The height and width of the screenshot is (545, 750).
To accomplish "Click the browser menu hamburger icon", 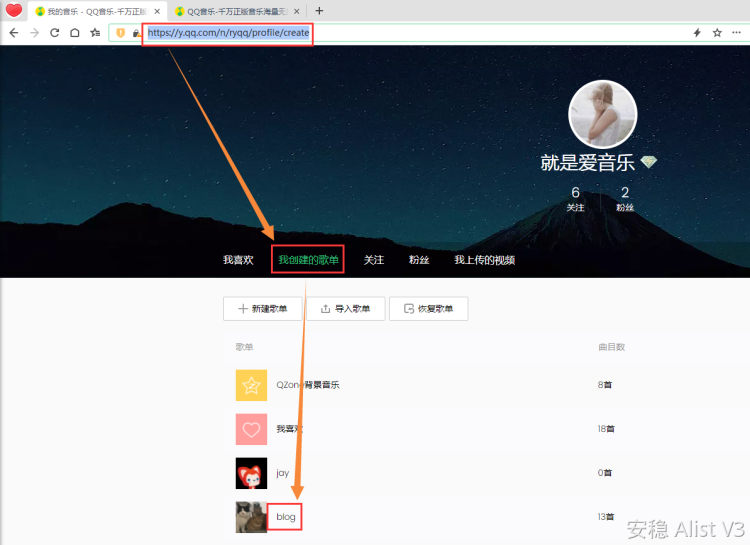I will [738, 32].
